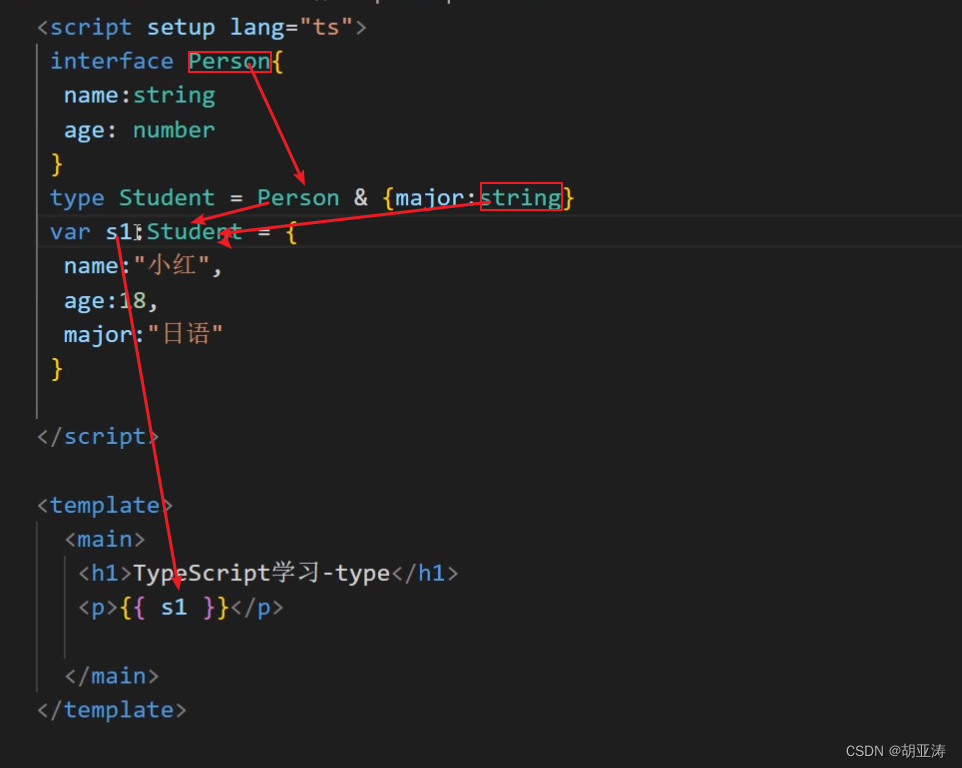Click 'string' in the major:string annotation

pos(521,198)
